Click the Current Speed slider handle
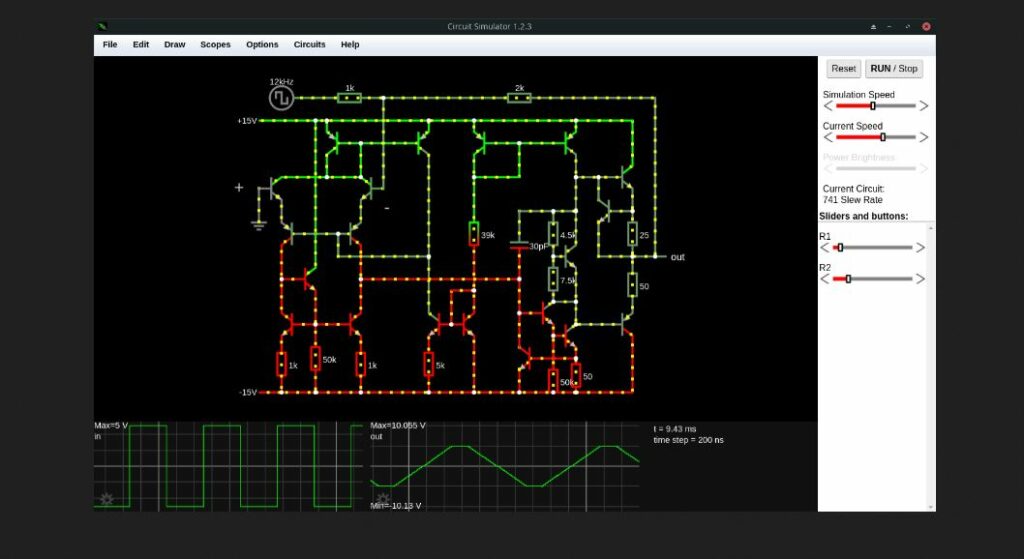Image resolution: width=1024 pixels, height=559 pixels. pos(883,137)
